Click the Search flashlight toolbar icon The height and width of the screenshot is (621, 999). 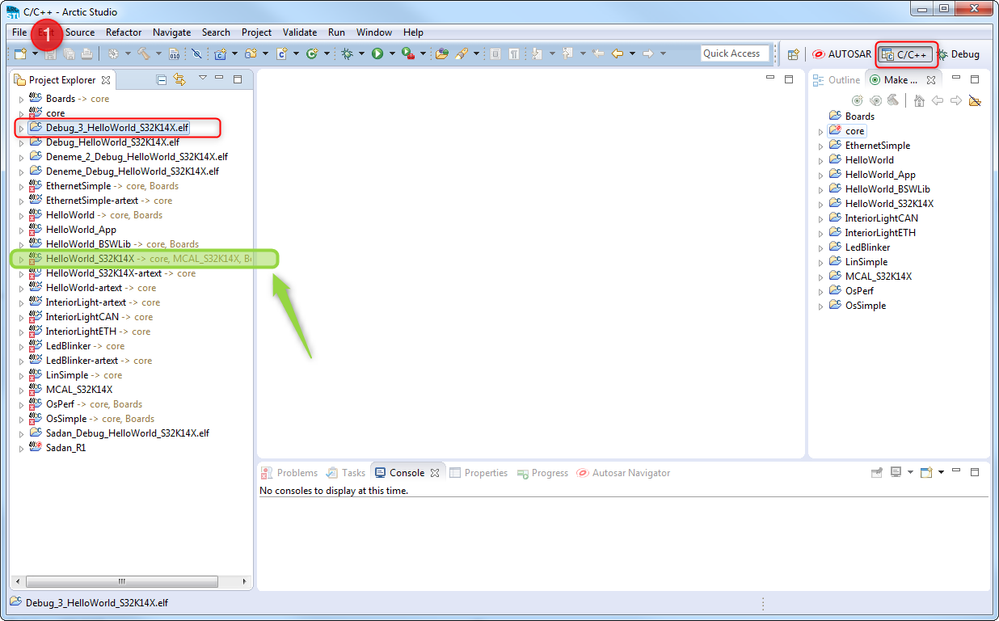[x=461, y=54]
